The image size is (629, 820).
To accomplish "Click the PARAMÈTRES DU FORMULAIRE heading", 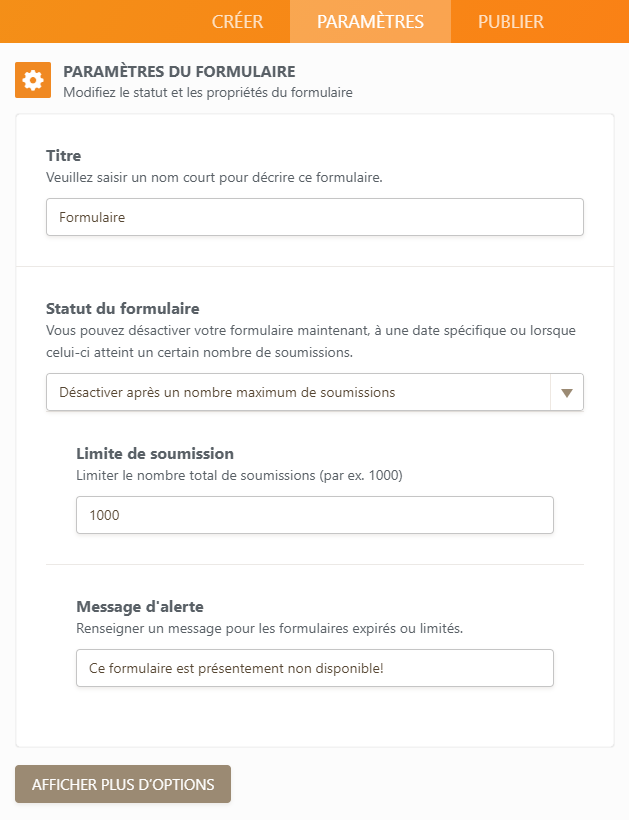I will tap(179, 72).
